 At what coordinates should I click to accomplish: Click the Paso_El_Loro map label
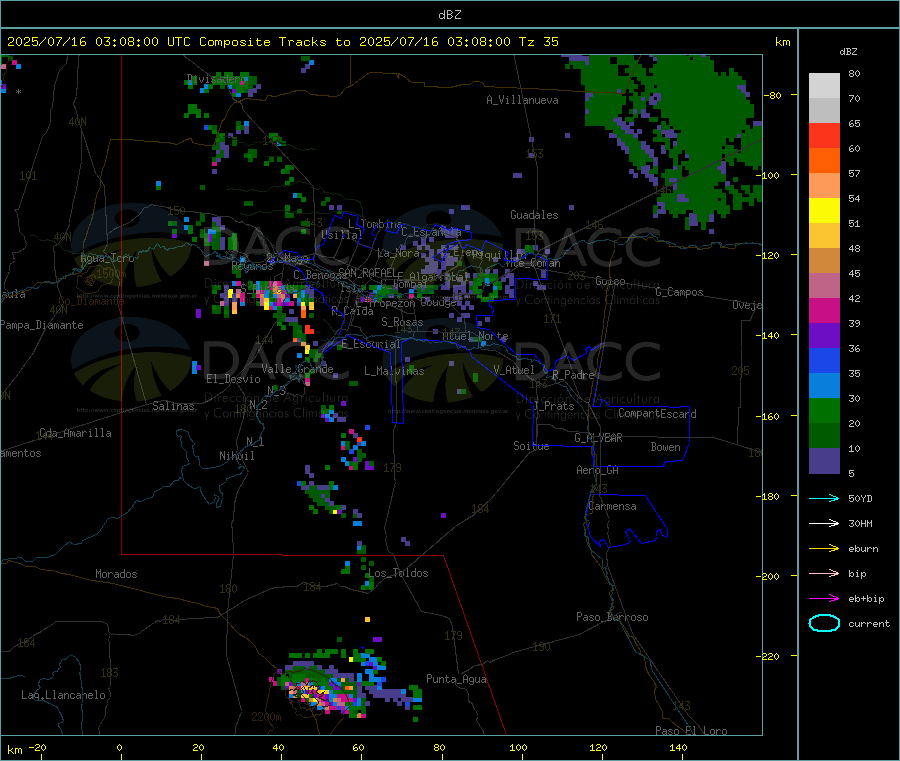click(691, 731)
